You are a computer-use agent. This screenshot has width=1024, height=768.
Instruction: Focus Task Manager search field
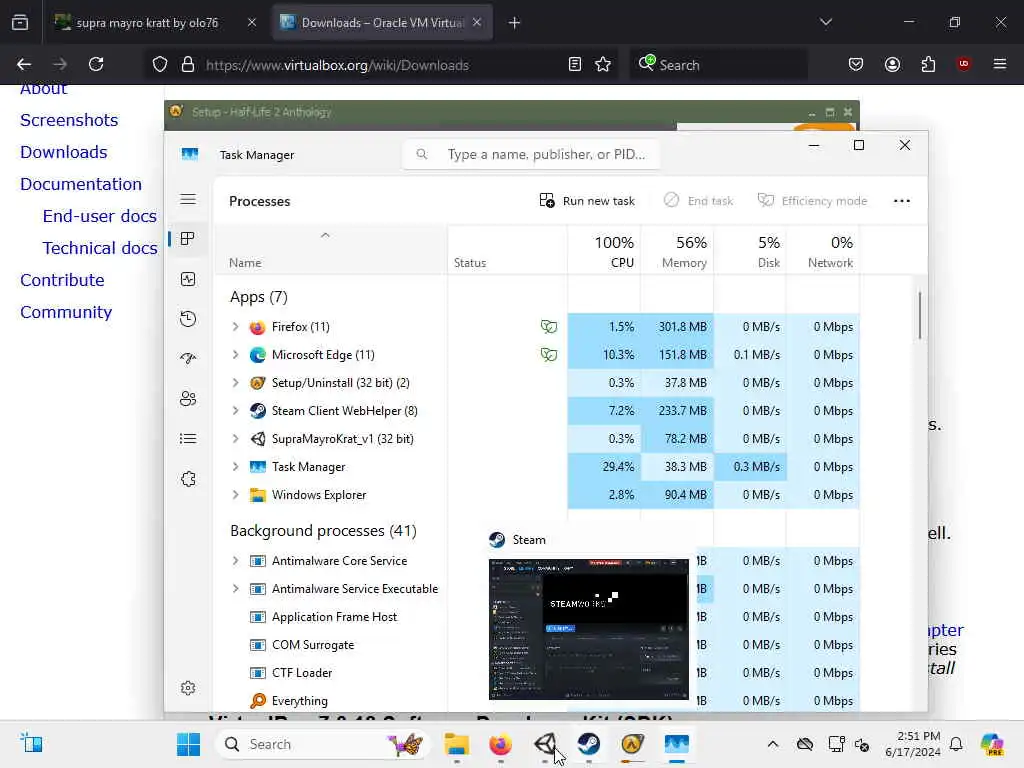coord(531,155)
